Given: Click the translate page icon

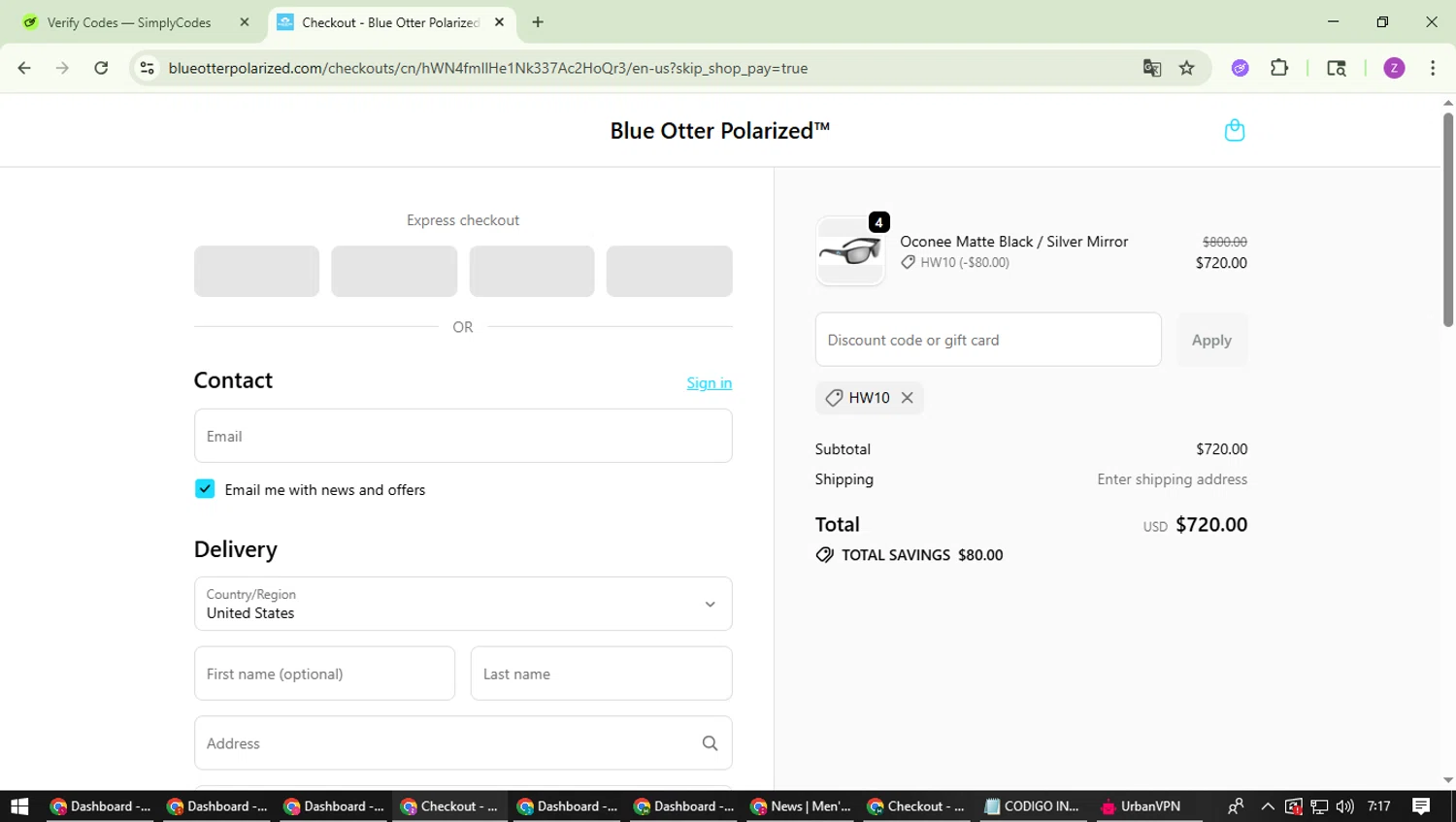Looking at the screenshot, I should [x=1152, y=68].
